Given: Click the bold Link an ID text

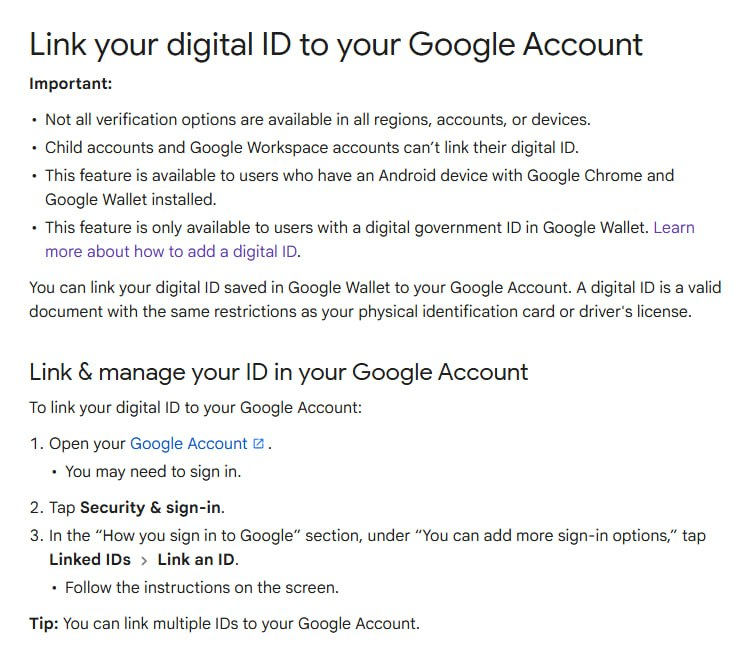Looking at the screenshot, I should (198, 560).
